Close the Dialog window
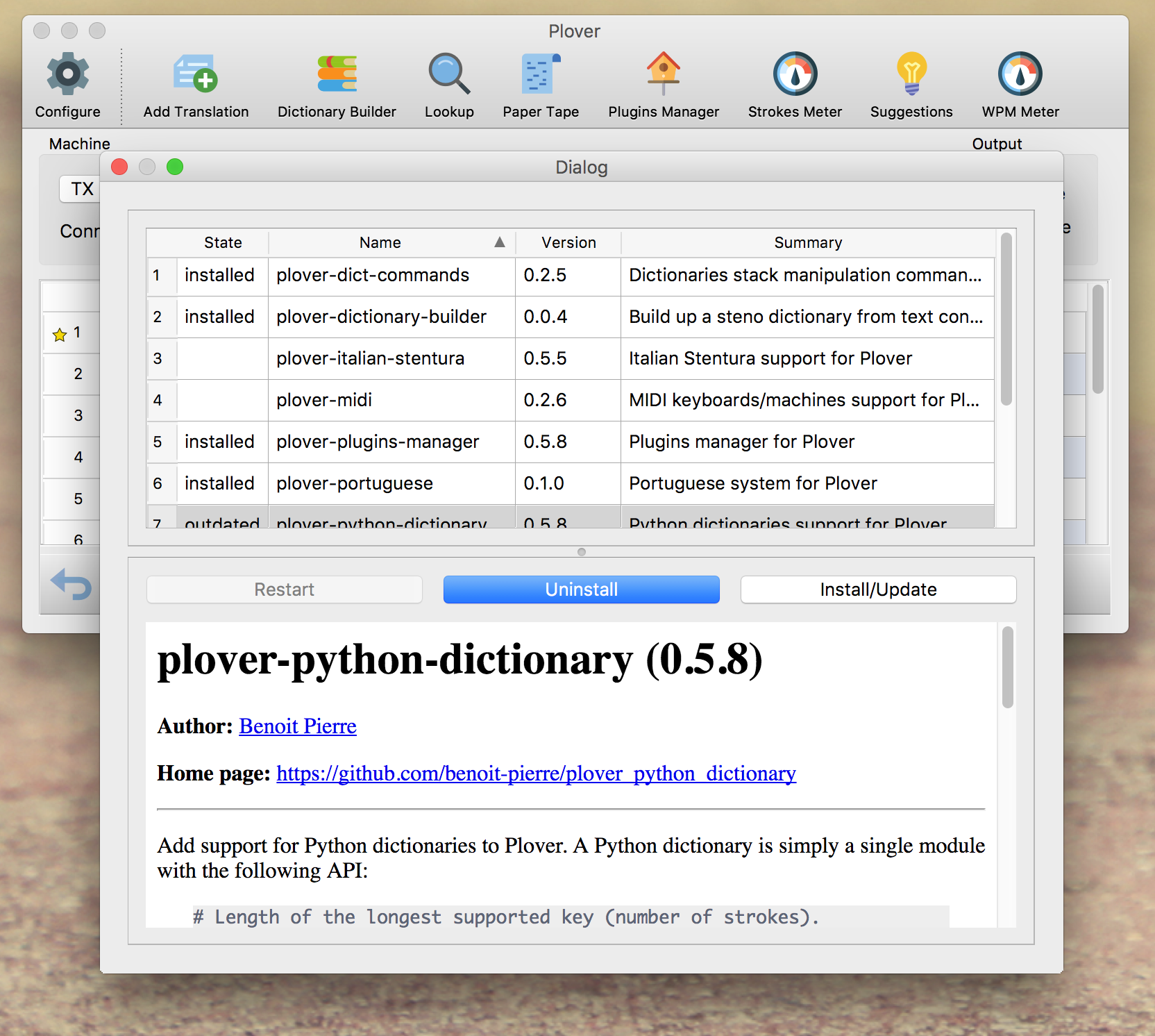The height and width of the screenshot is (1036, 1155). click(119, 167)
